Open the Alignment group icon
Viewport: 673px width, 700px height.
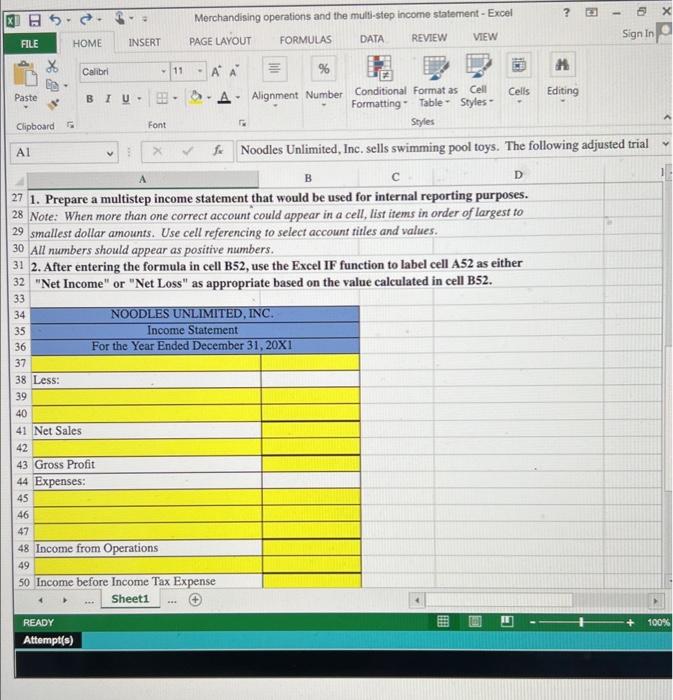point(274,69)
